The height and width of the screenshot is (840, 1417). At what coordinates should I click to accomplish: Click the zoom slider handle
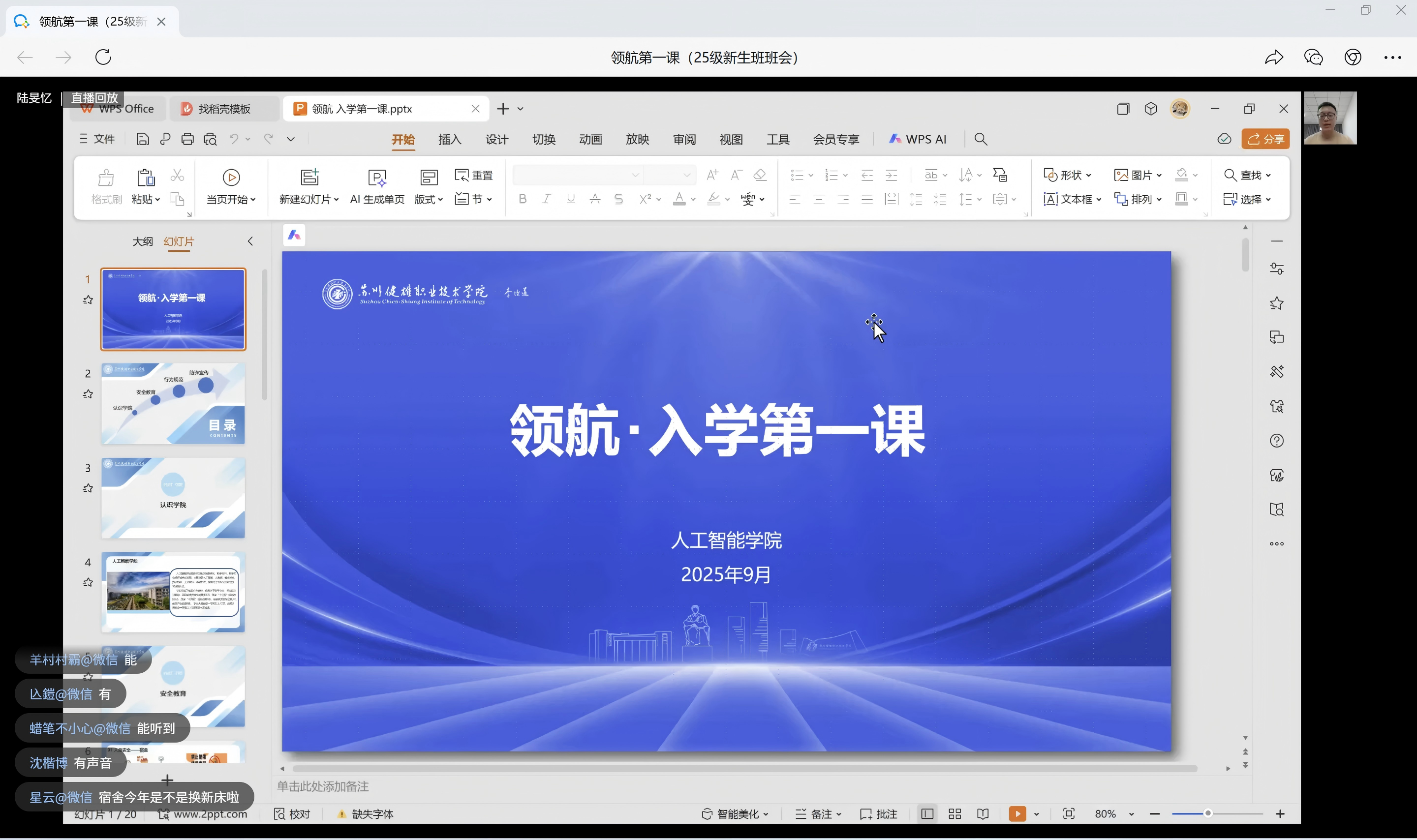(1207, 814)
